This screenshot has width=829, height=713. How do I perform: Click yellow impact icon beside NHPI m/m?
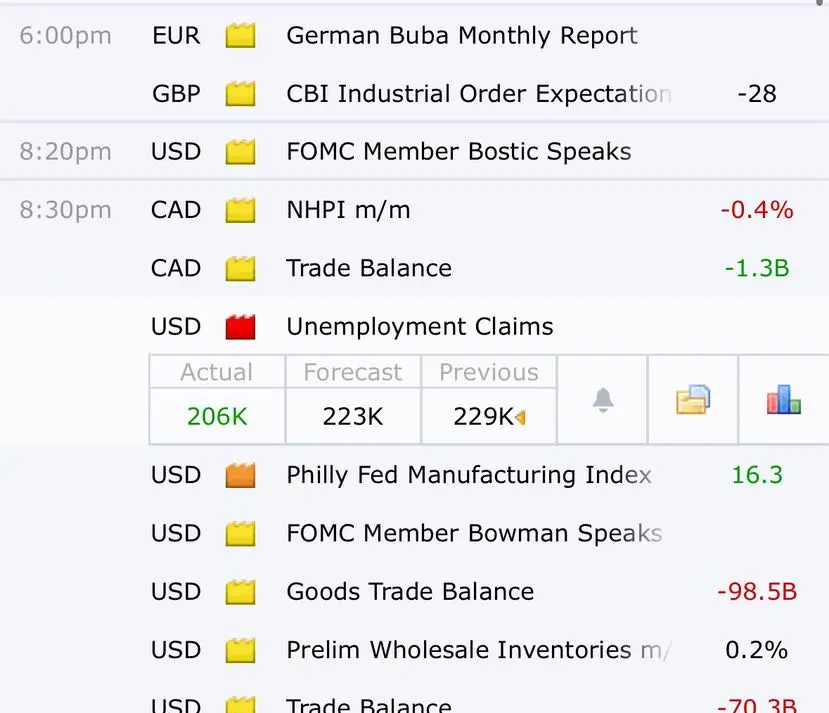pos(240,211)
